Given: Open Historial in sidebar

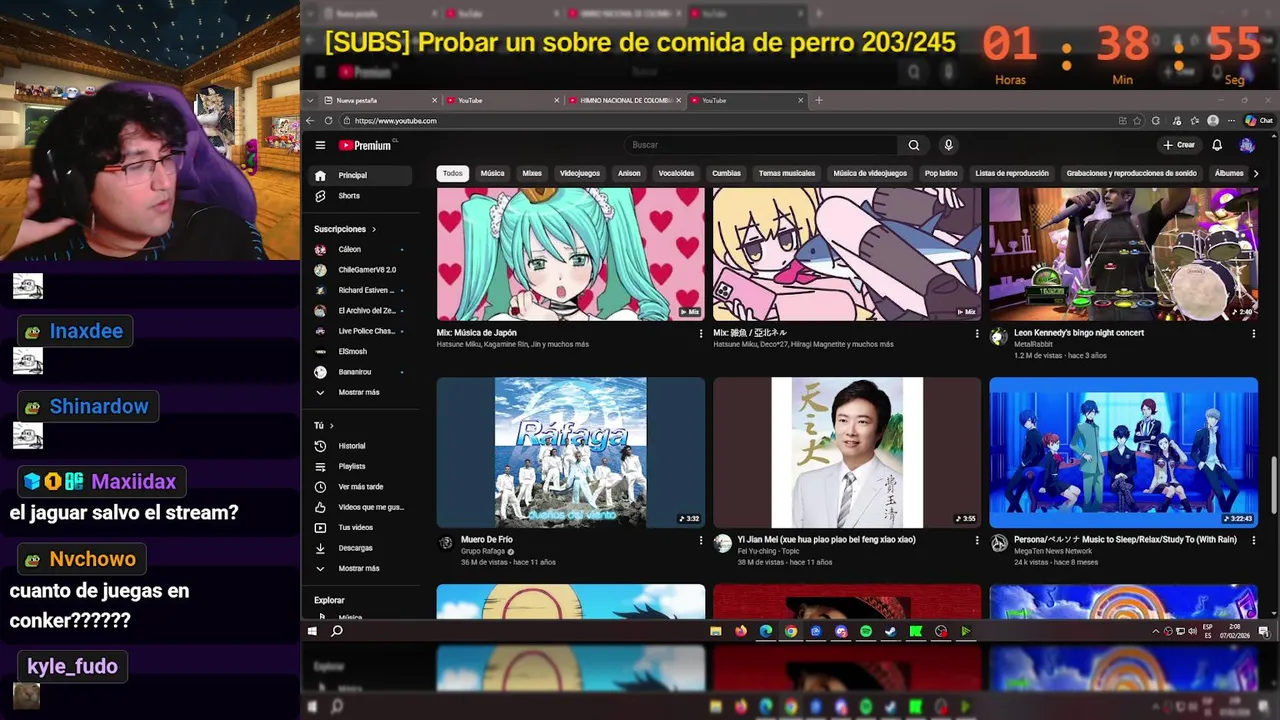Looking at the screenshot, I should [x=361, y=446].
